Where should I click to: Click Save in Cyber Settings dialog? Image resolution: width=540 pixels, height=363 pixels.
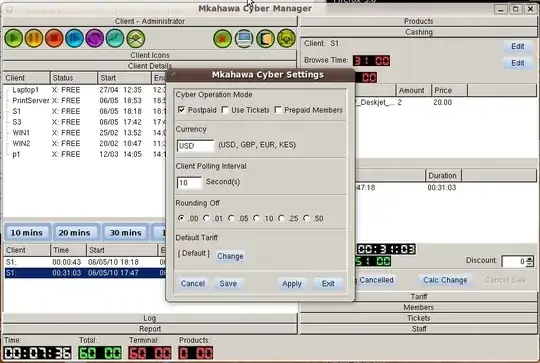[228, 283]
